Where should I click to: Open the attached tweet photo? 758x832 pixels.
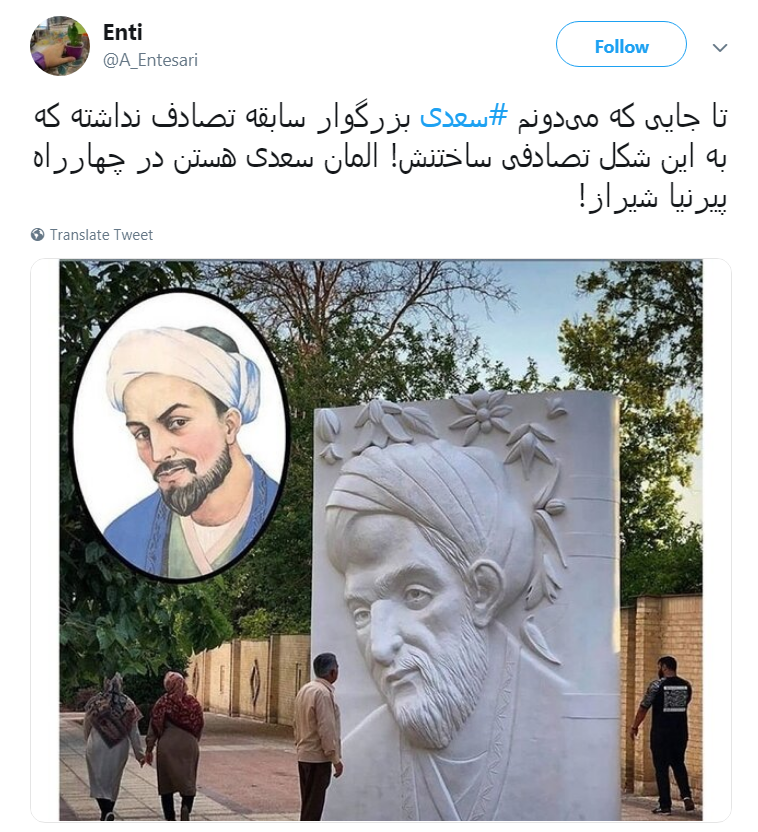pyautogui.click(x=381, y=540)
